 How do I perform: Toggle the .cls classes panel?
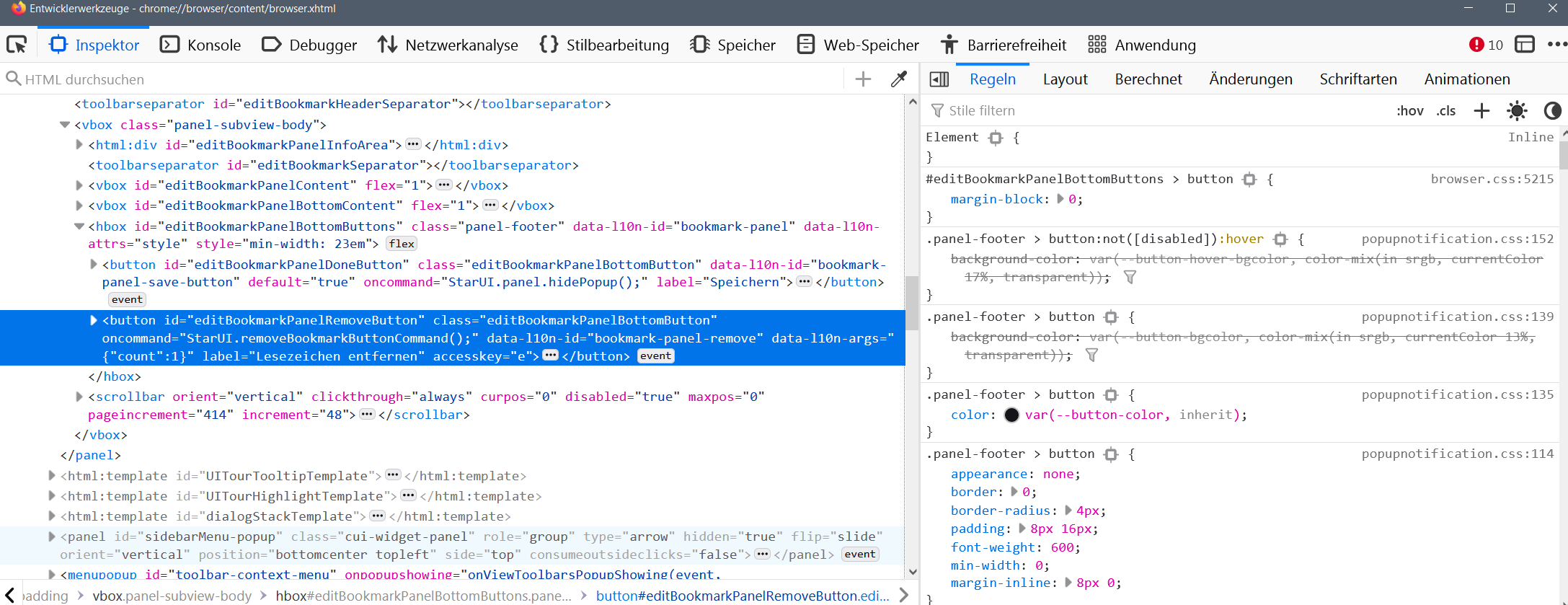[1445, 110]
